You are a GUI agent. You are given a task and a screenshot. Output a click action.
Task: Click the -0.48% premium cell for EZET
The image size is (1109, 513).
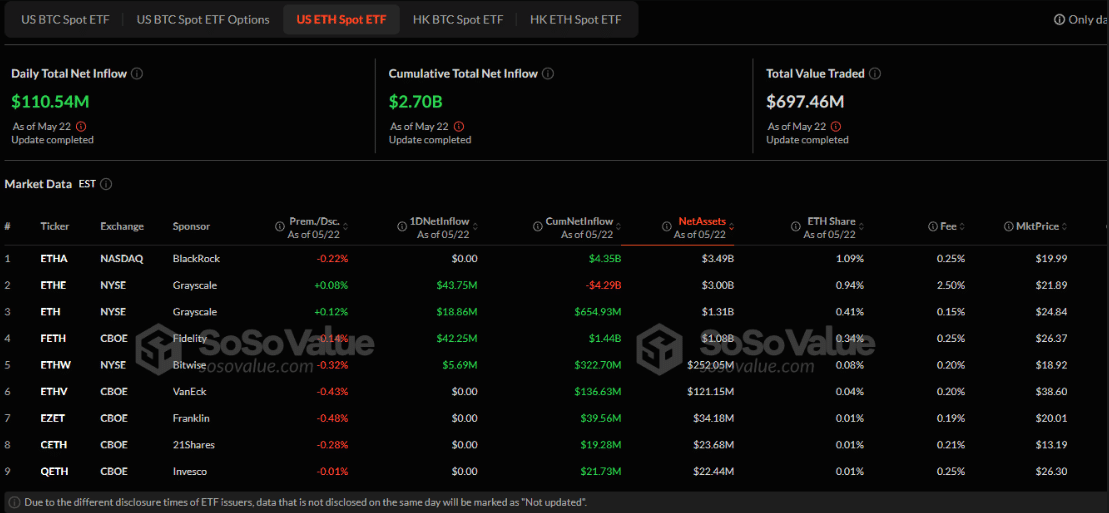tap(332, 418)
